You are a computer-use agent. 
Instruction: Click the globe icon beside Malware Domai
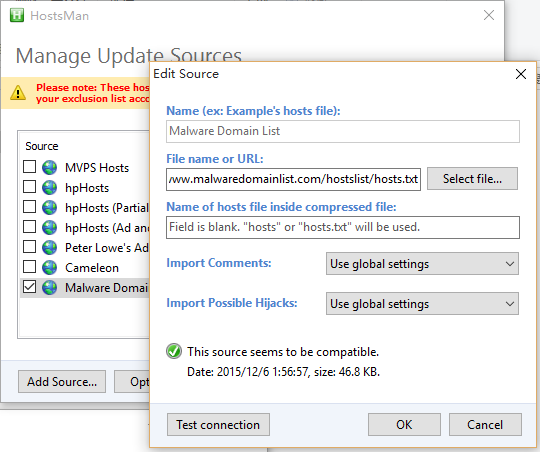coord(50,288)
